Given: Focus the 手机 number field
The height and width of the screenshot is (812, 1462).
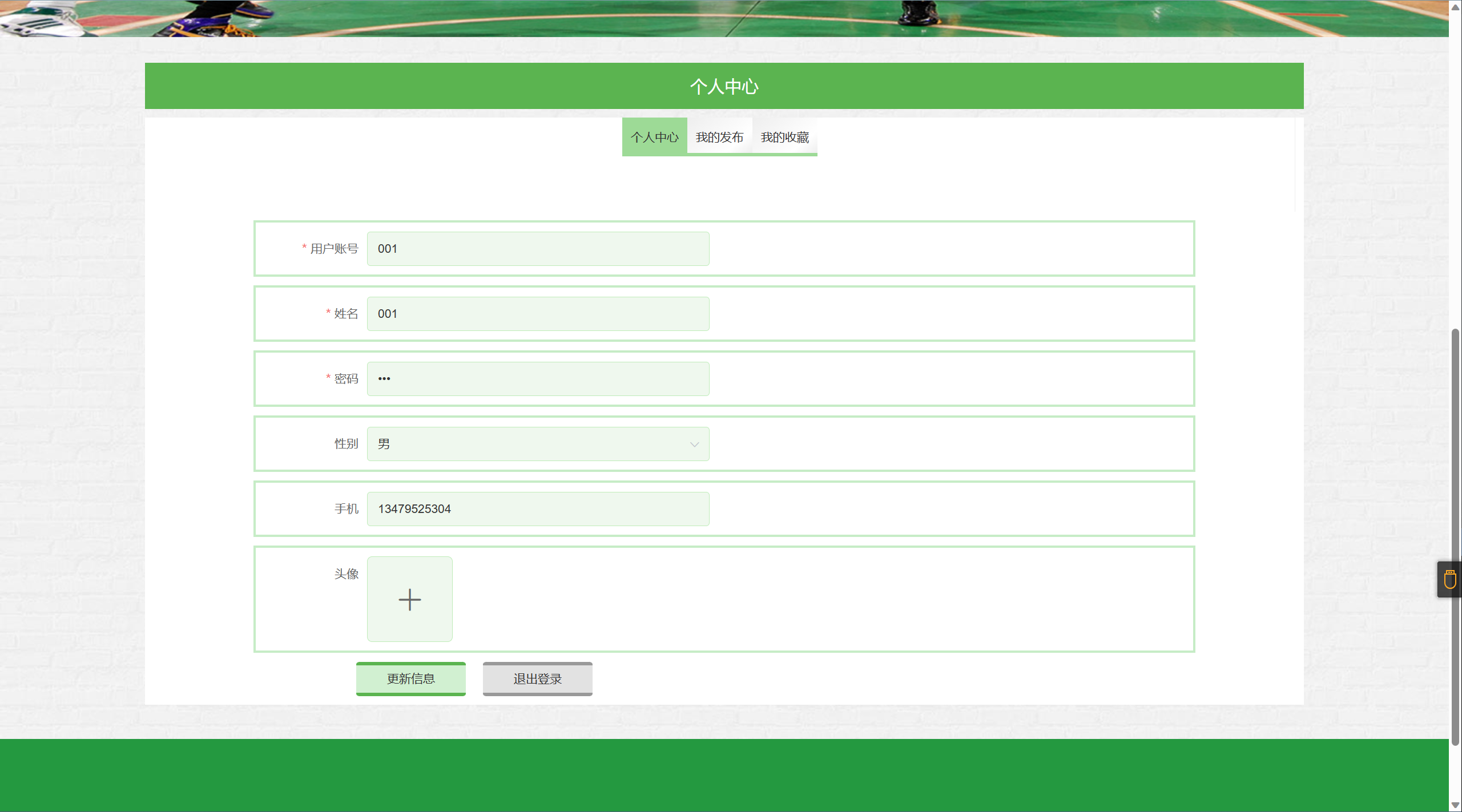Looking at the screenshot, I should click(x=538, y=509).
